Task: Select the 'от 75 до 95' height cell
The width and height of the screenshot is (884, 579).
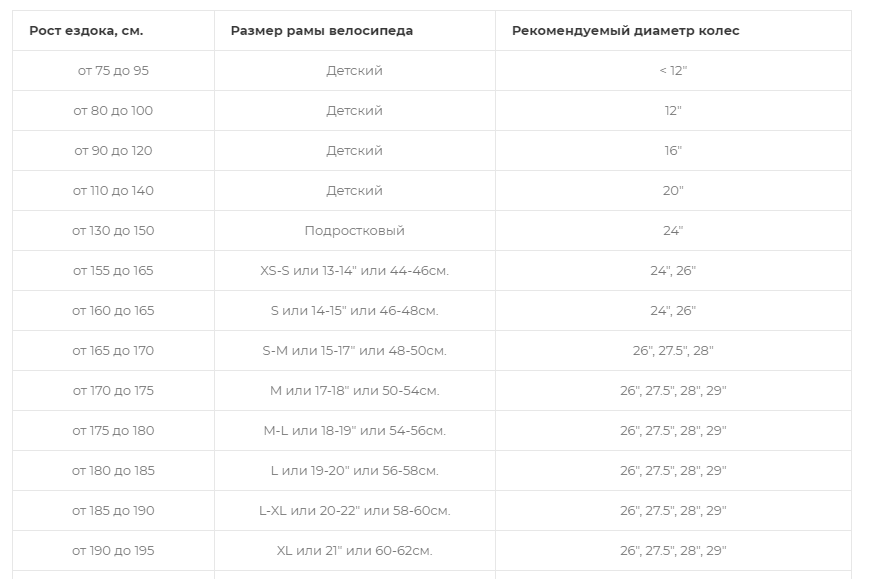Action: coord(113,71)
